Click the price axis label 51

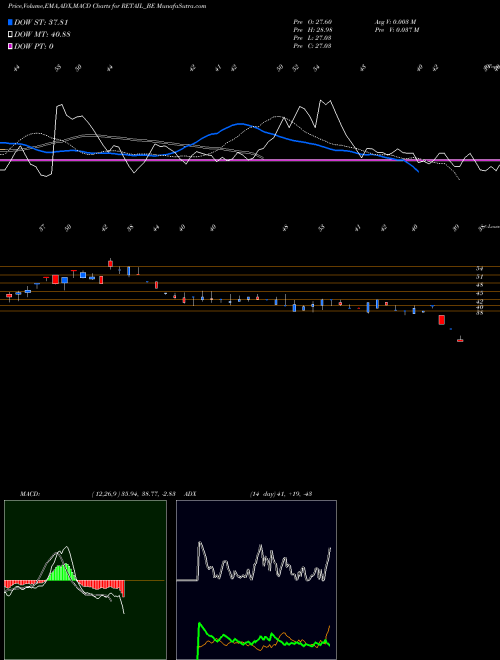click(479, 277)
